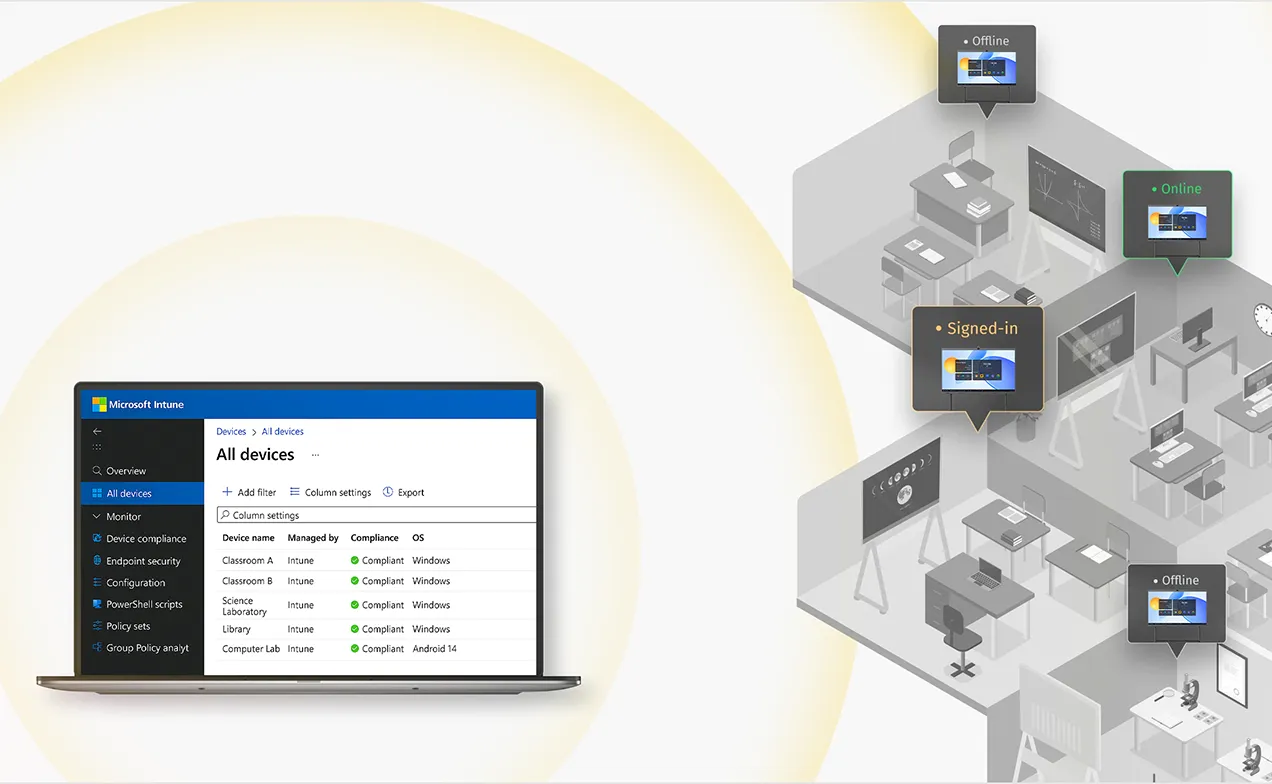The image size is (1272, 784).
Task: Click the Export clock icon
Action: (388, 492)
